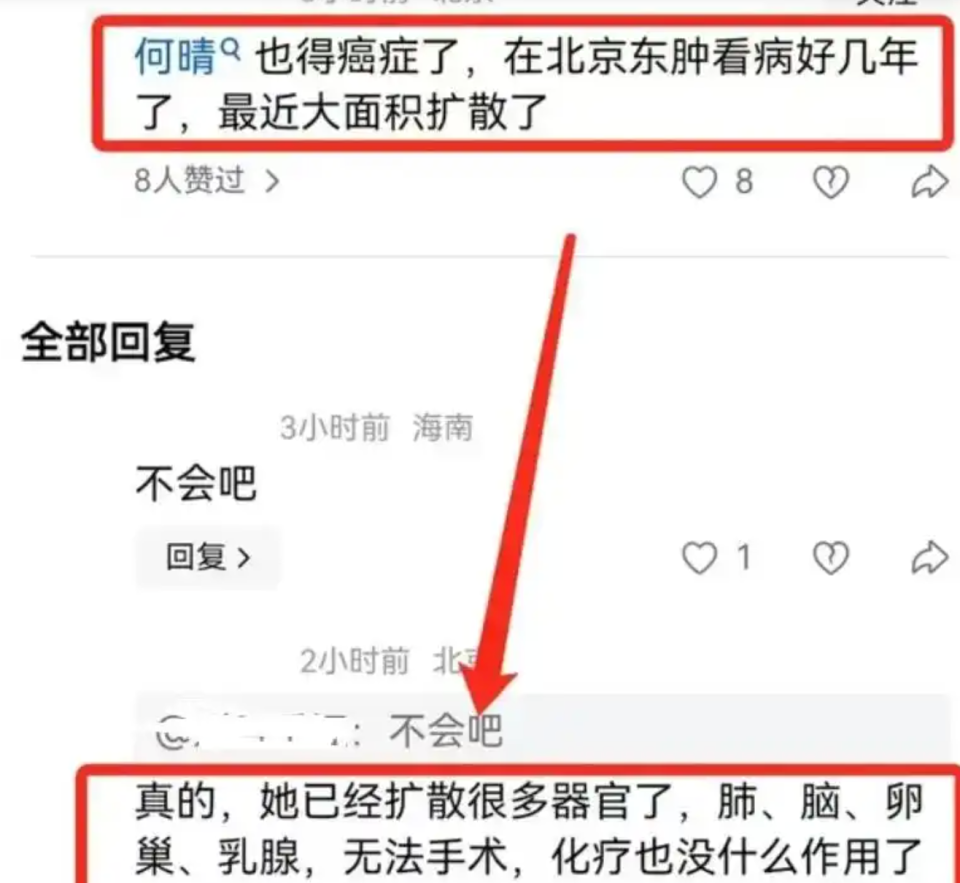Tap the 2小时前 timestamp of the second reply
The width and height of the screenshot is (960, 883).
(x=354, y=661)
